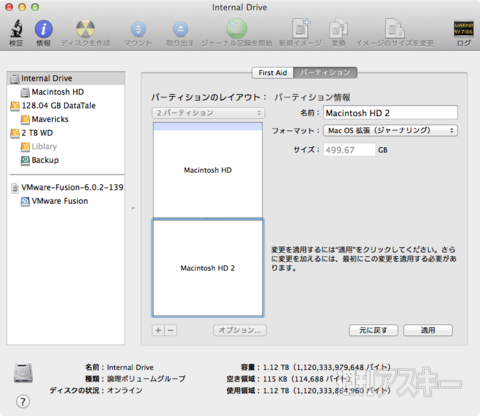Screen dimensions: 480x416
Task: Click the partition name field Macintosh HD 2
Action: 390,113
